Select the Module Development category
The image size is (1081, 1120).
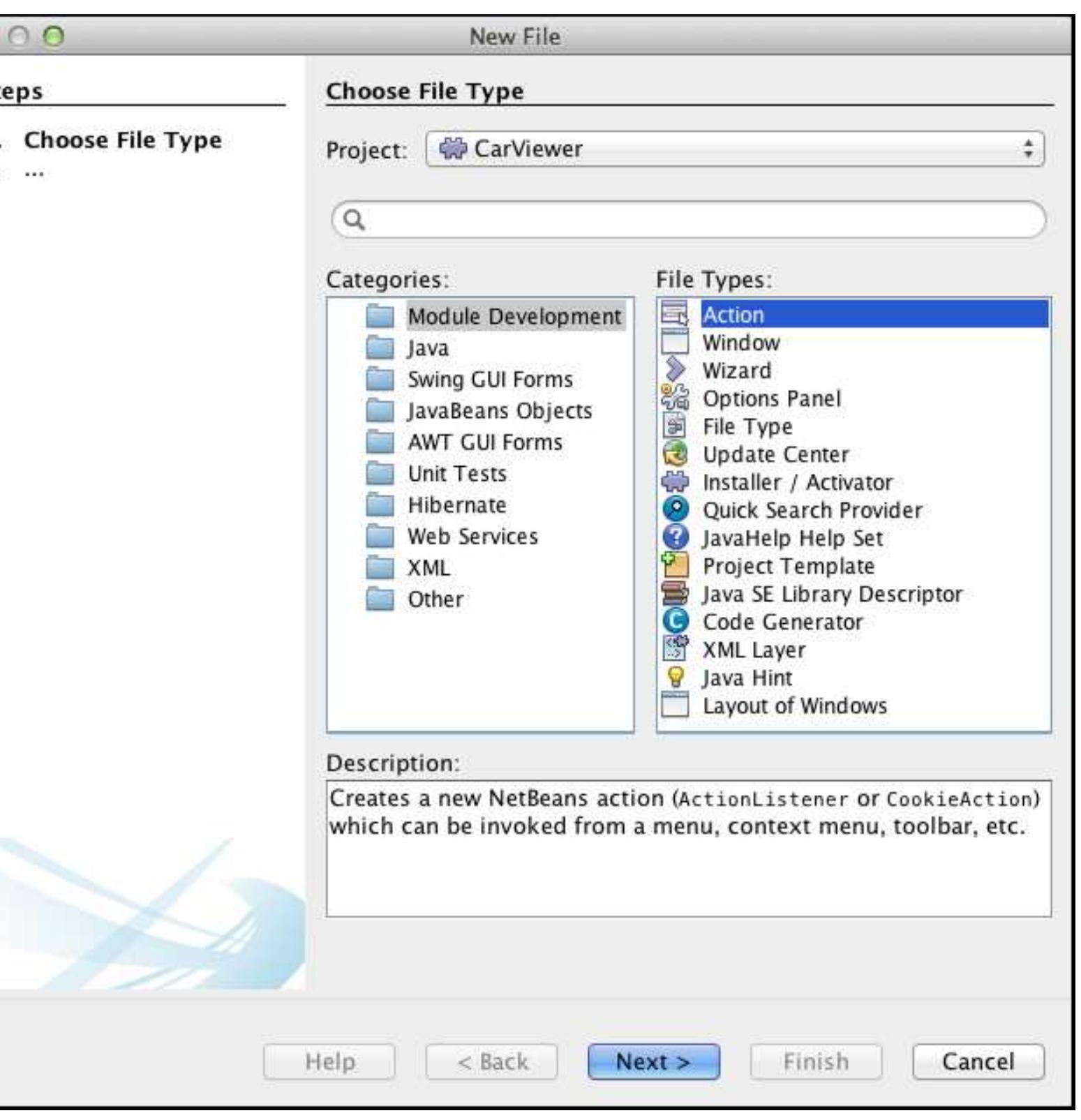pyautogui.click(x=514, y=316)
